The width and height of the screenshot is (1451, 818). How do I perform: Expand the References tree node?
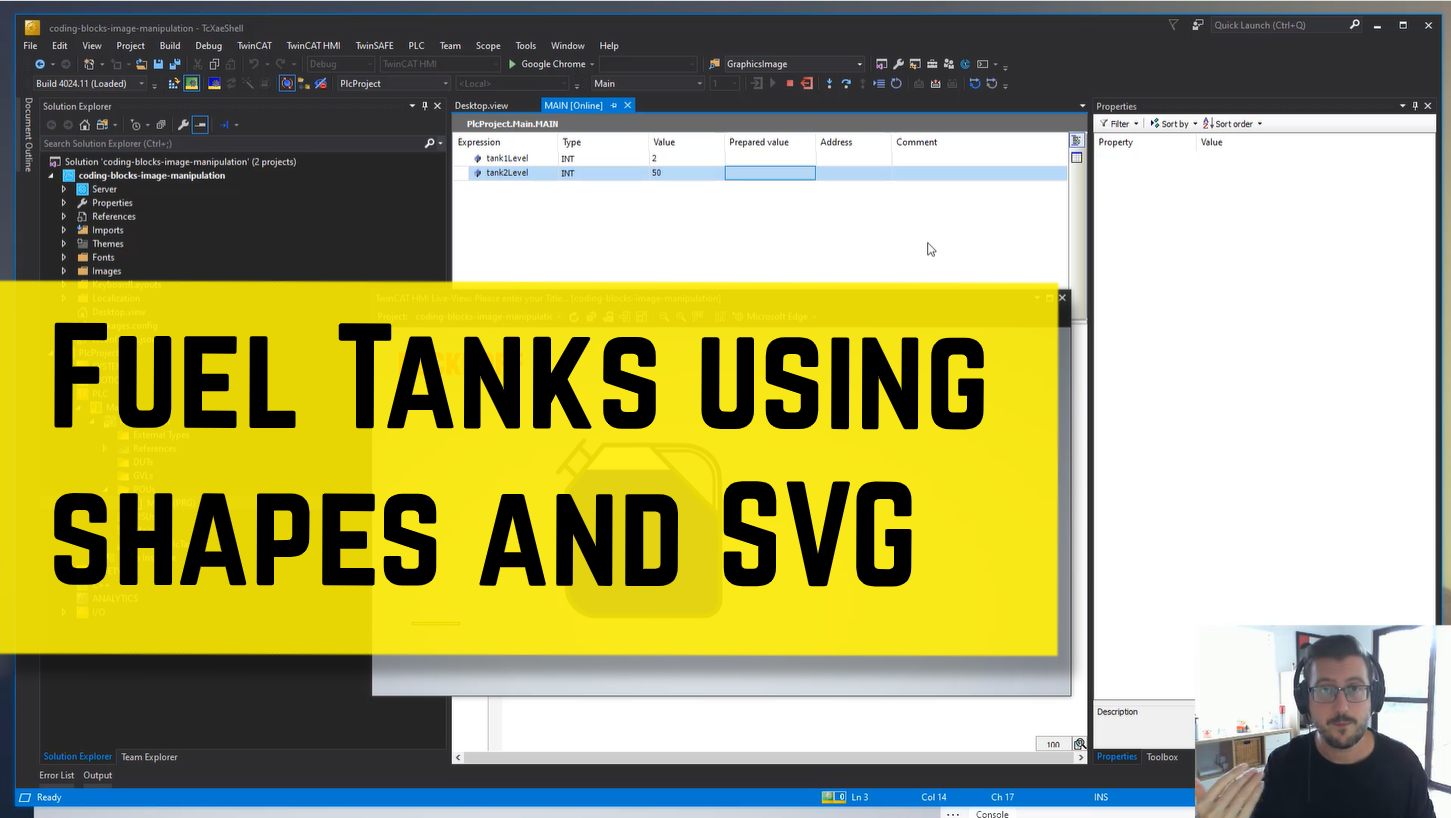click(x=64, y=216)
